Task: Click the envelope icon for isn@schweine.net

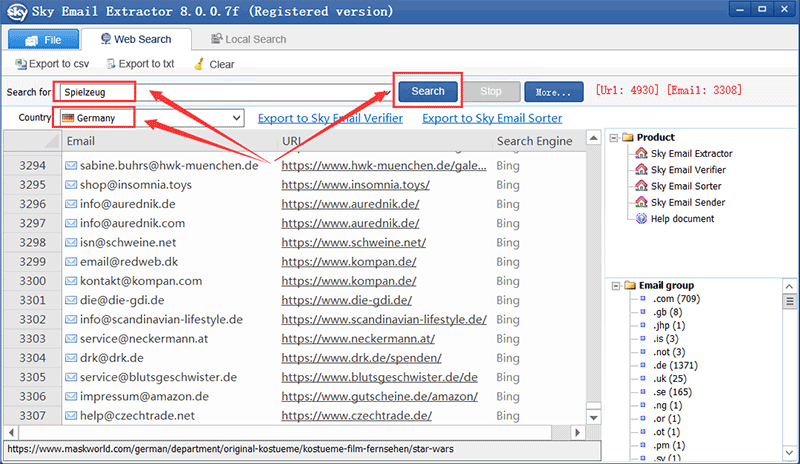Action: coord(71,242)
